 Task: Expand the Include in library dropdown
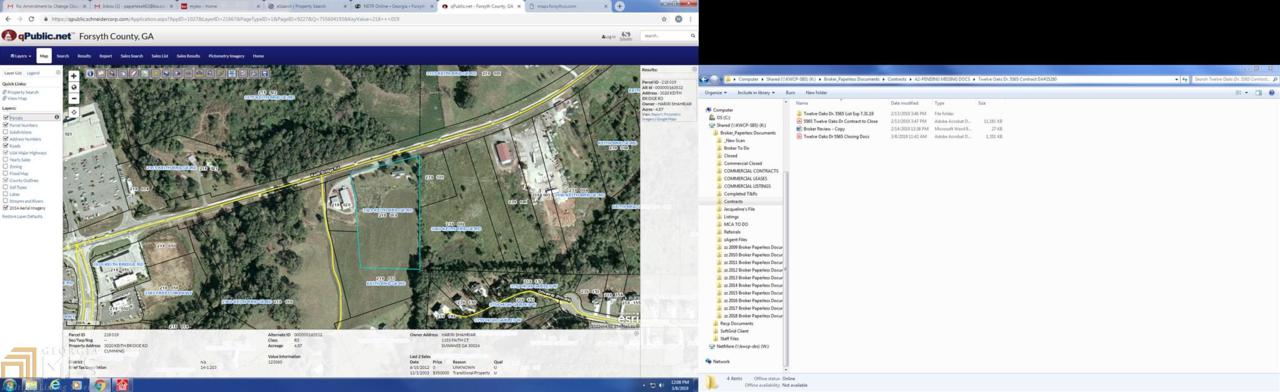(757, 92)
